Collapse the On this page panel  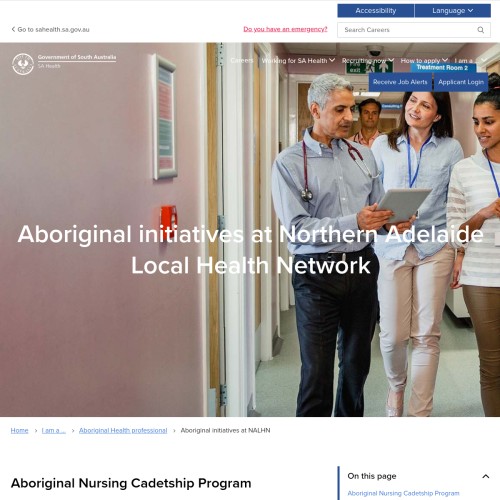point(486,476)
